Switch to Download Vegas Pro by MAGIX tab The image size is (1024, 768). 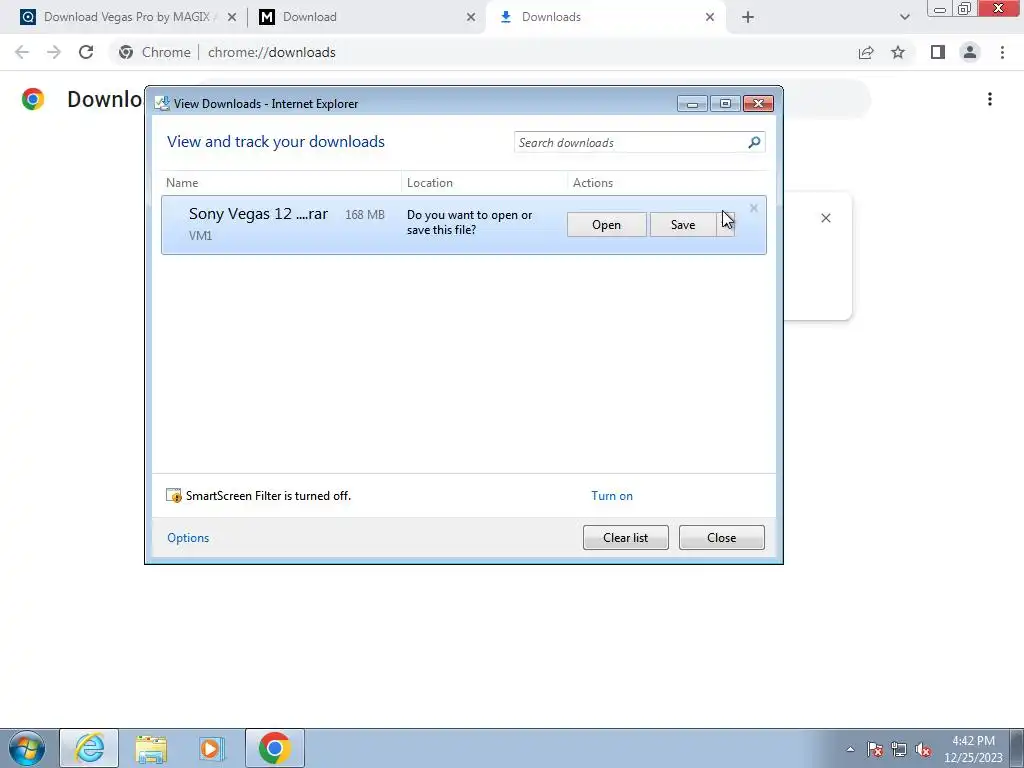click(129, 17)
